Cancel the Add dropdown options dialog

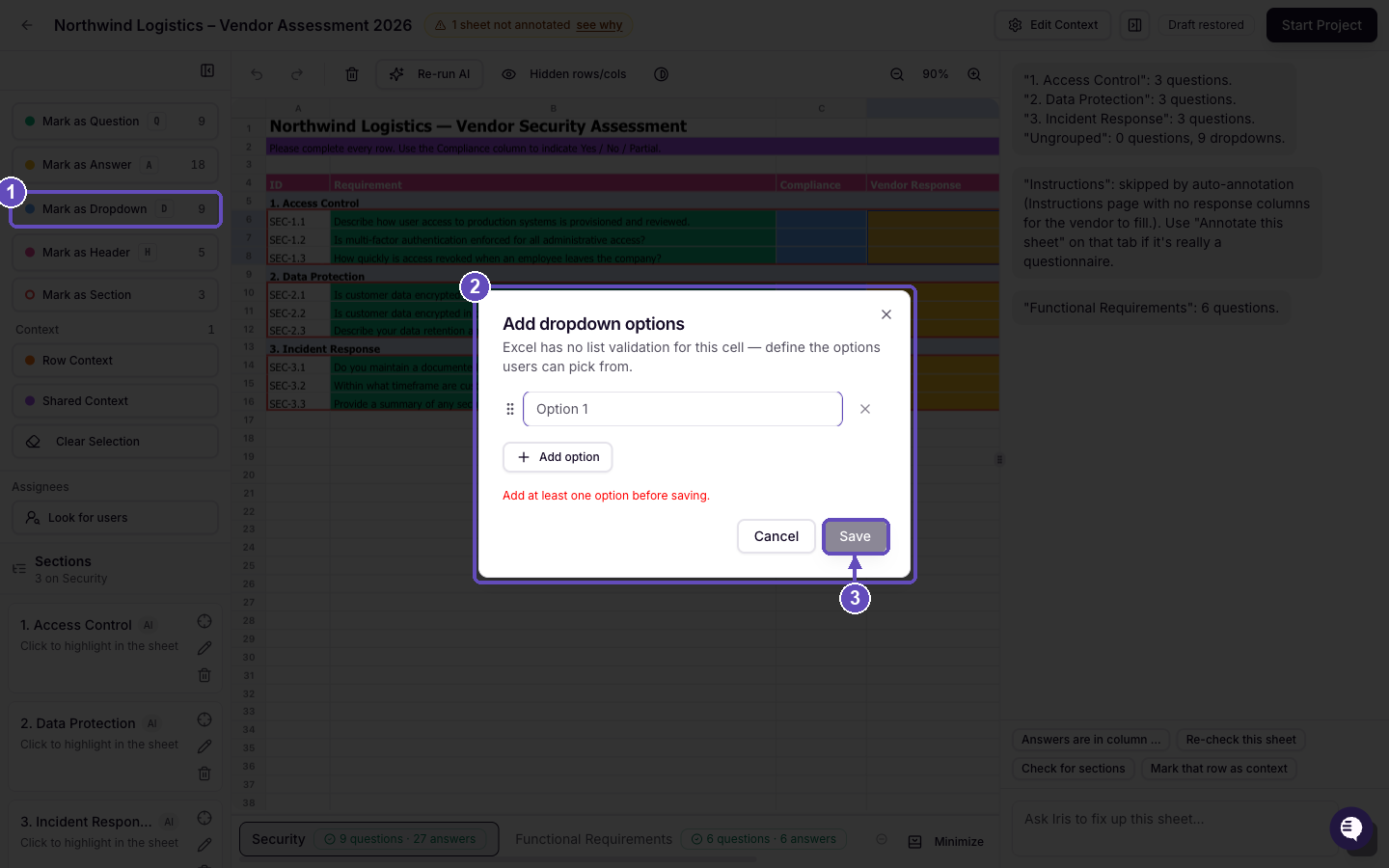pyautogui.click(x=776, y=536)
